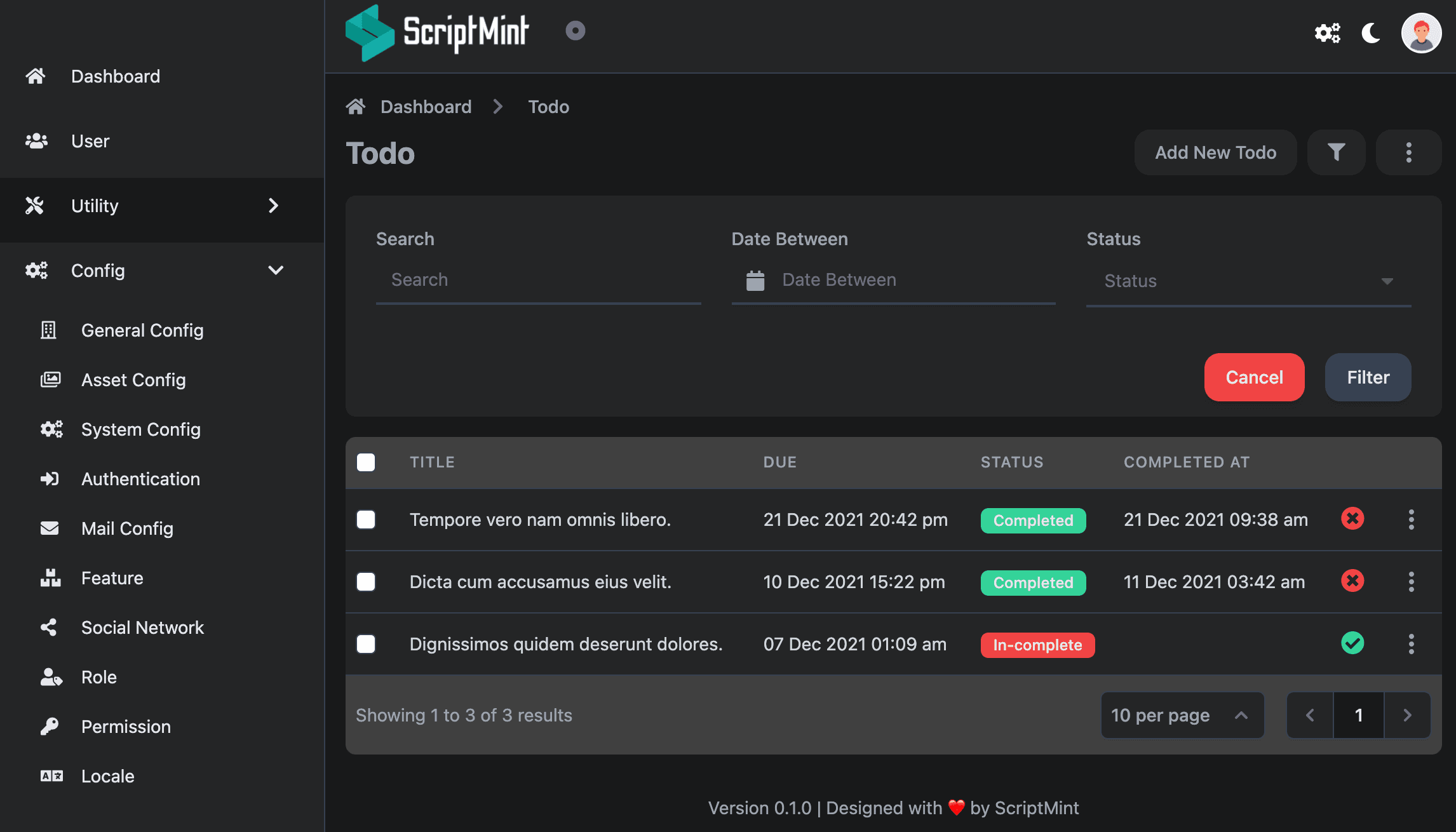Check the checkbox for 'Tempore vero nam omnis libero.'
The height and width of the screenshot is (832, 1456).
pos(366,520)
